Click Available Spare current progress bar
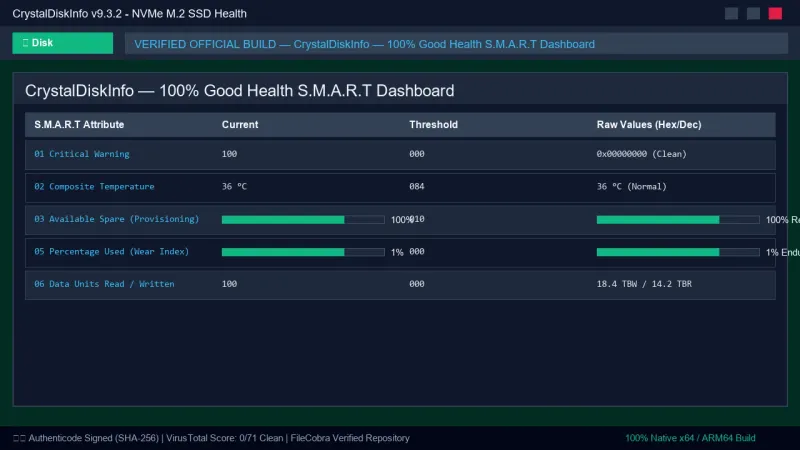Image resolution: width=800 pixels, height=450 pixels. pos(303,219)
